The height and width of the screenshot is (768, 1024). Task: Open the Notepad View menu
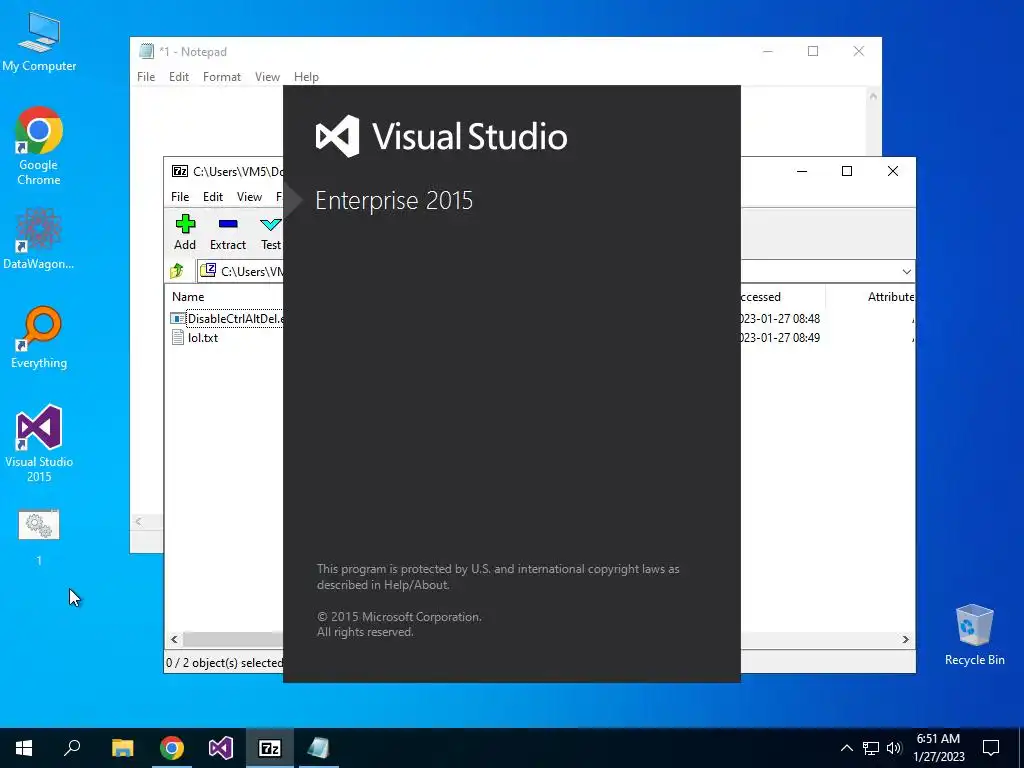pos(267,77)
